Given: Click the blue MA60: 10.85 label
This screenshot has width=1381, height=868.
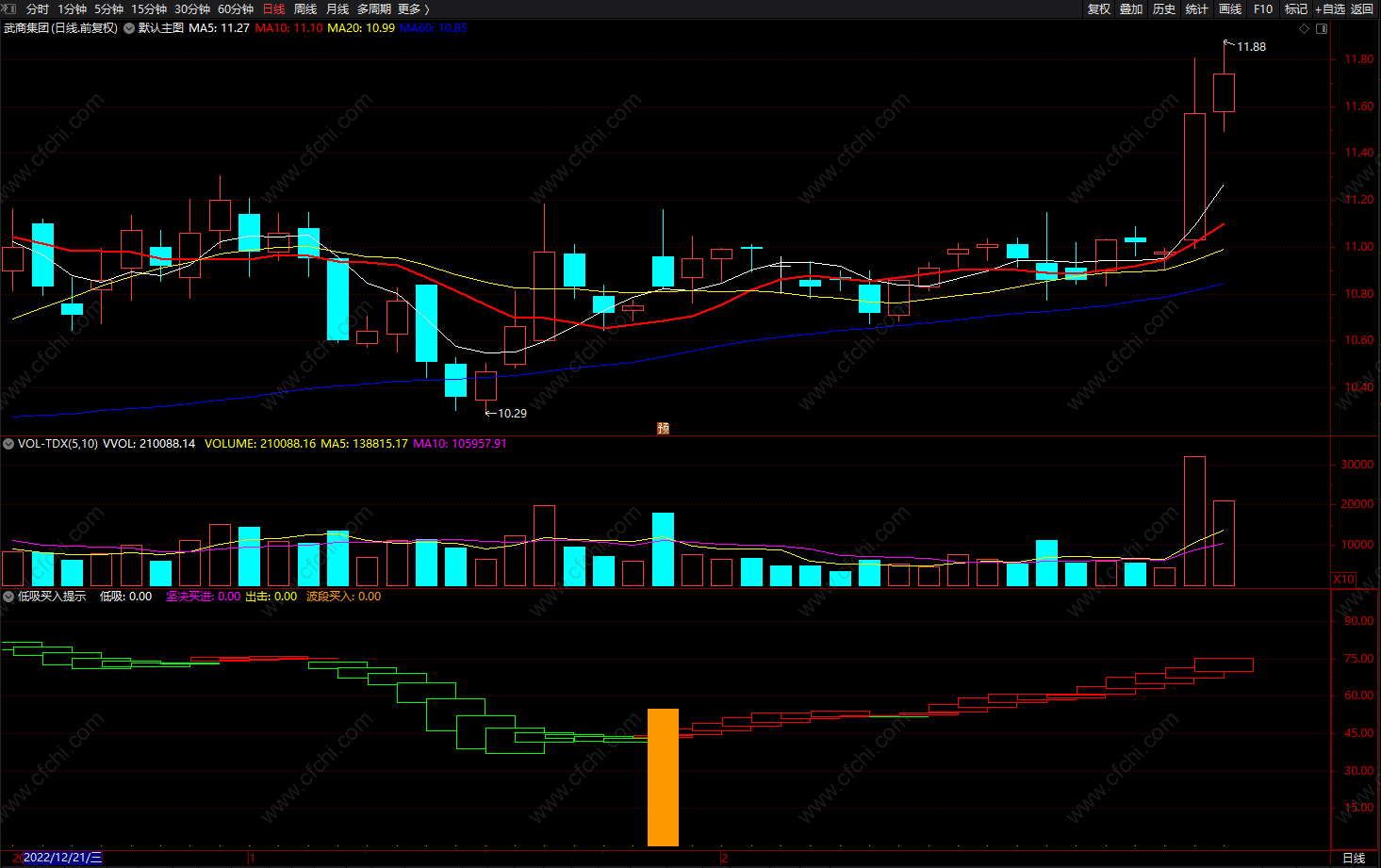Looking at the screenshot, I should [x=434, y=28].
